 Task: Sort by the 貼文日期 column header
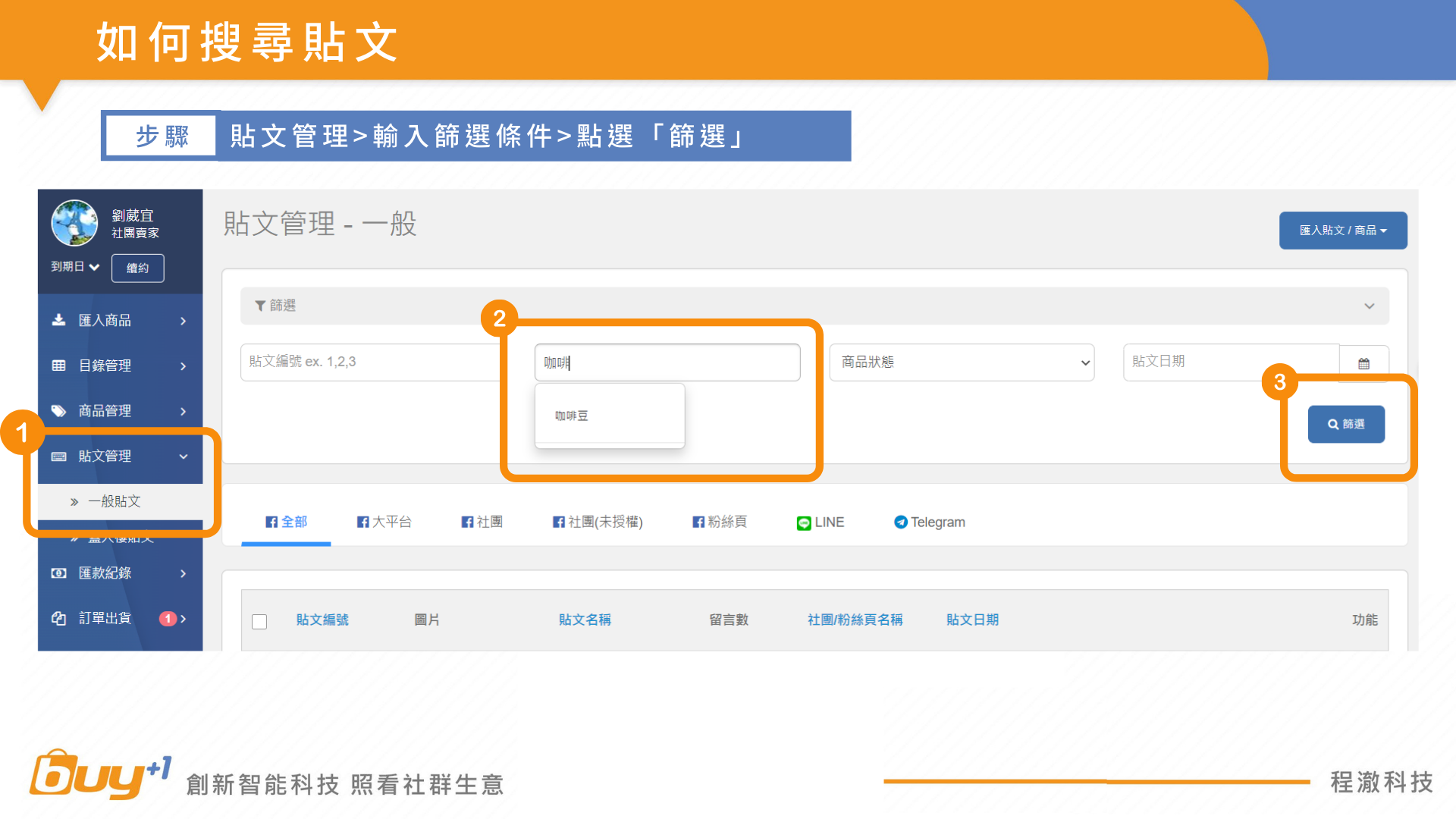point(972,620)
